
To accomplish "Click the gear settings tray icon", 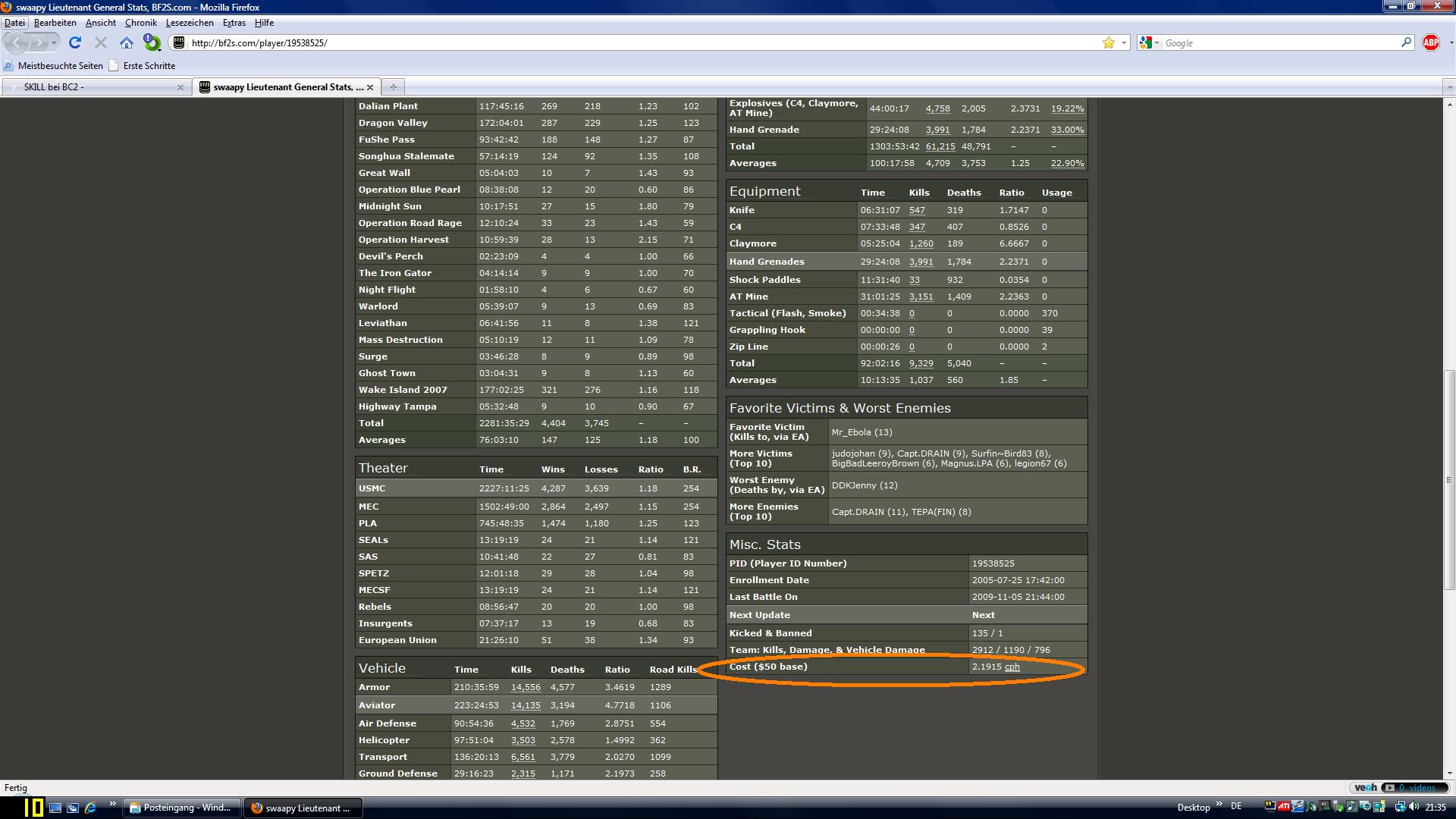I will [1365, 807].
